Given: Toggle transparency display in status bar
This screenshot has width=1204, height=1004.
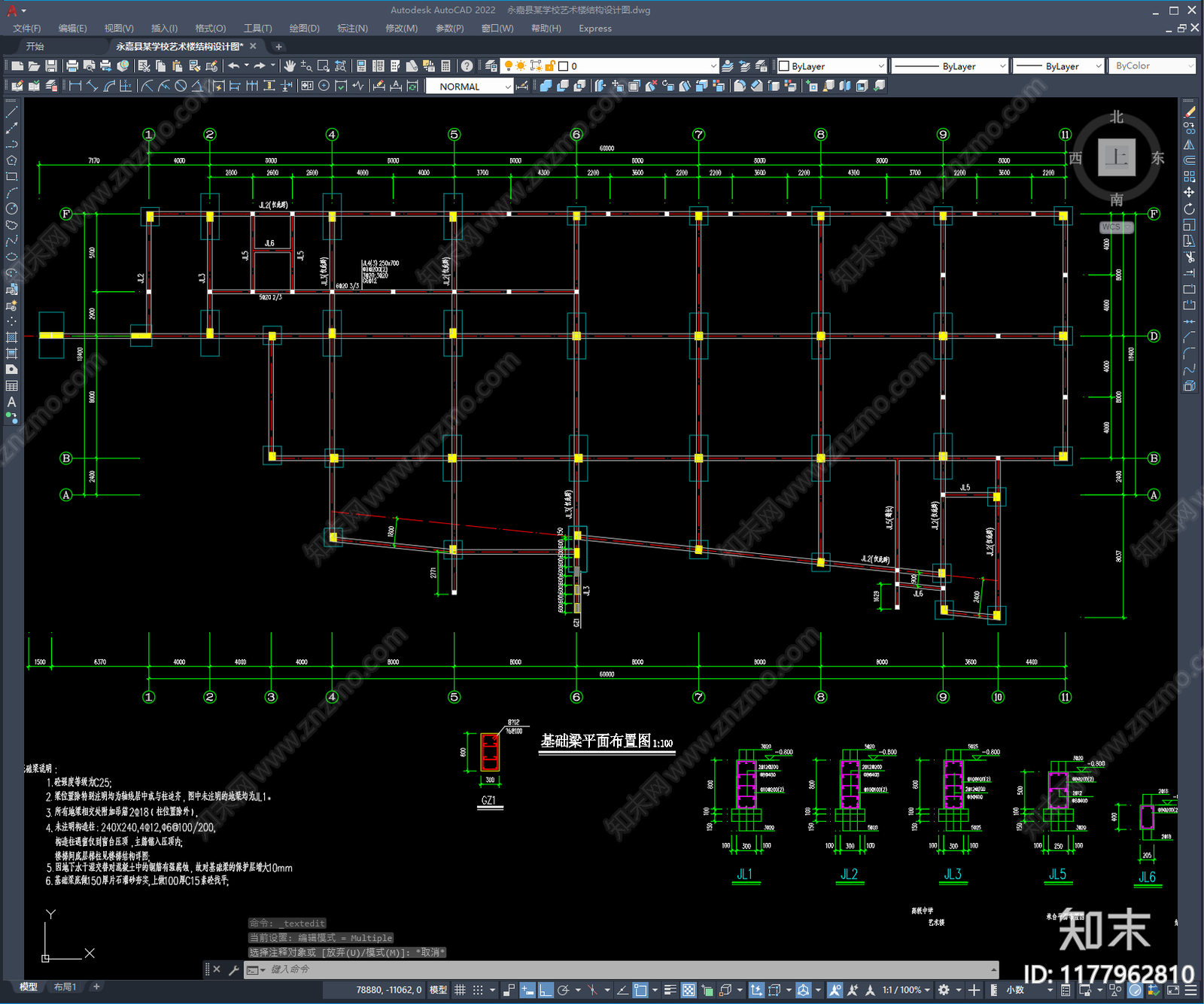Looking at the screenshot, I should [x=688, y=990].
